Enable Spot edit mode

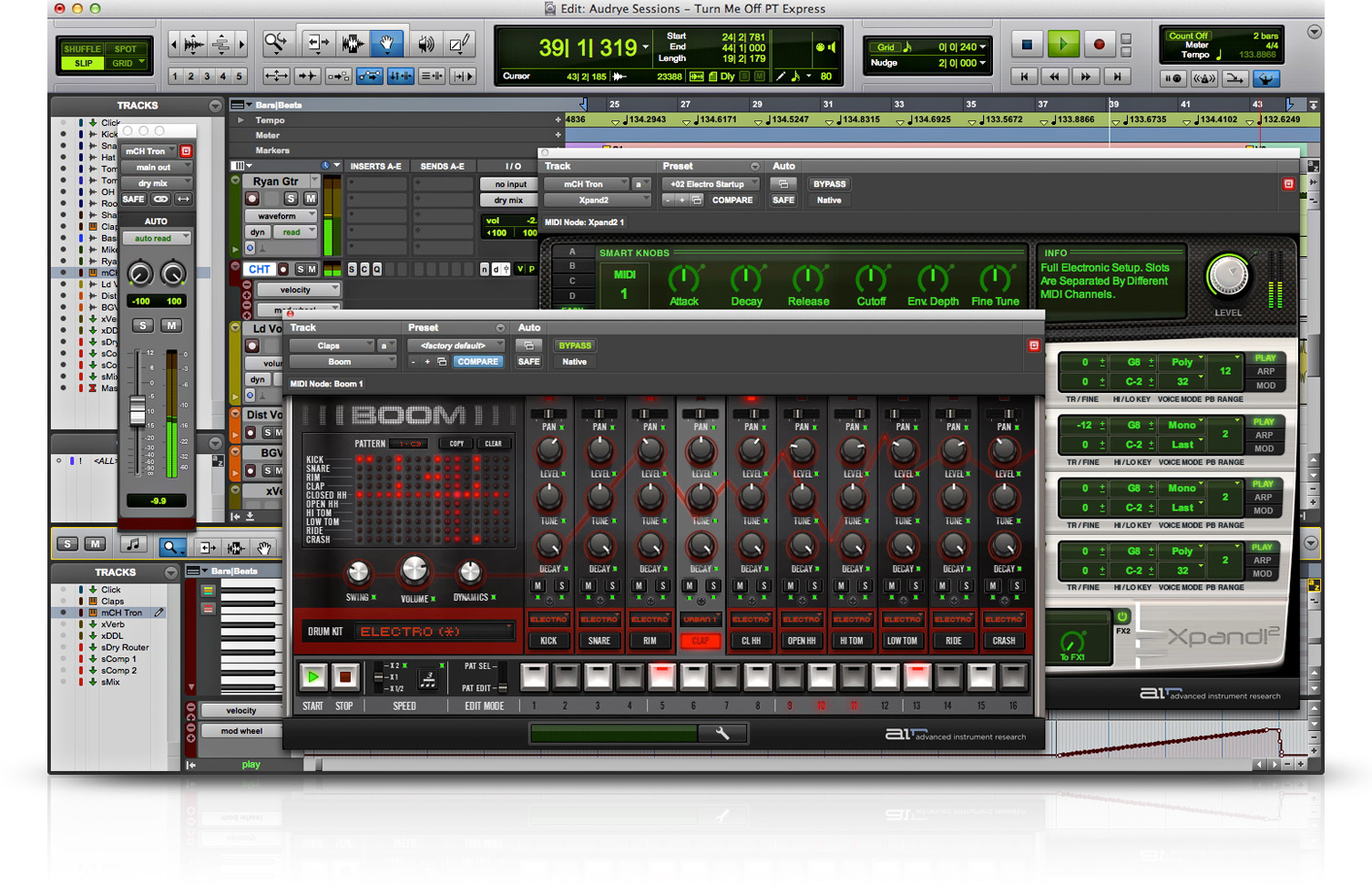[126, 49]
